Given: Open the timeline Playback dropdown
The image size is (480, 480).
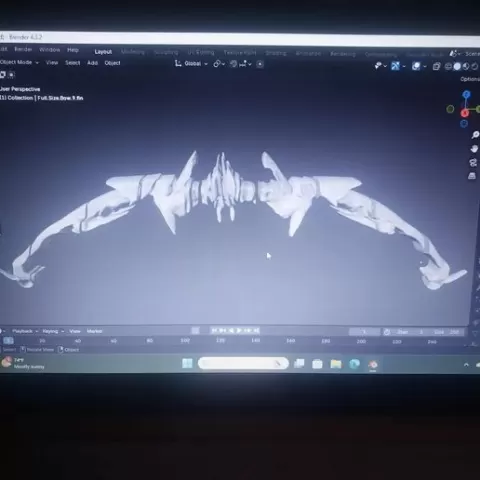Looking at the screenshot, I should 25,331.
